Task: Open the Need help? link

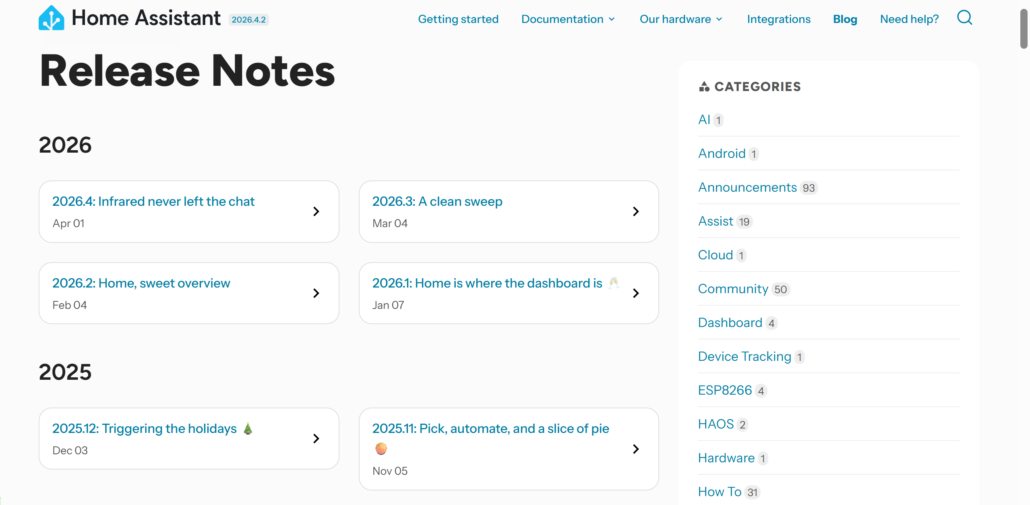Action: point(909,19)
